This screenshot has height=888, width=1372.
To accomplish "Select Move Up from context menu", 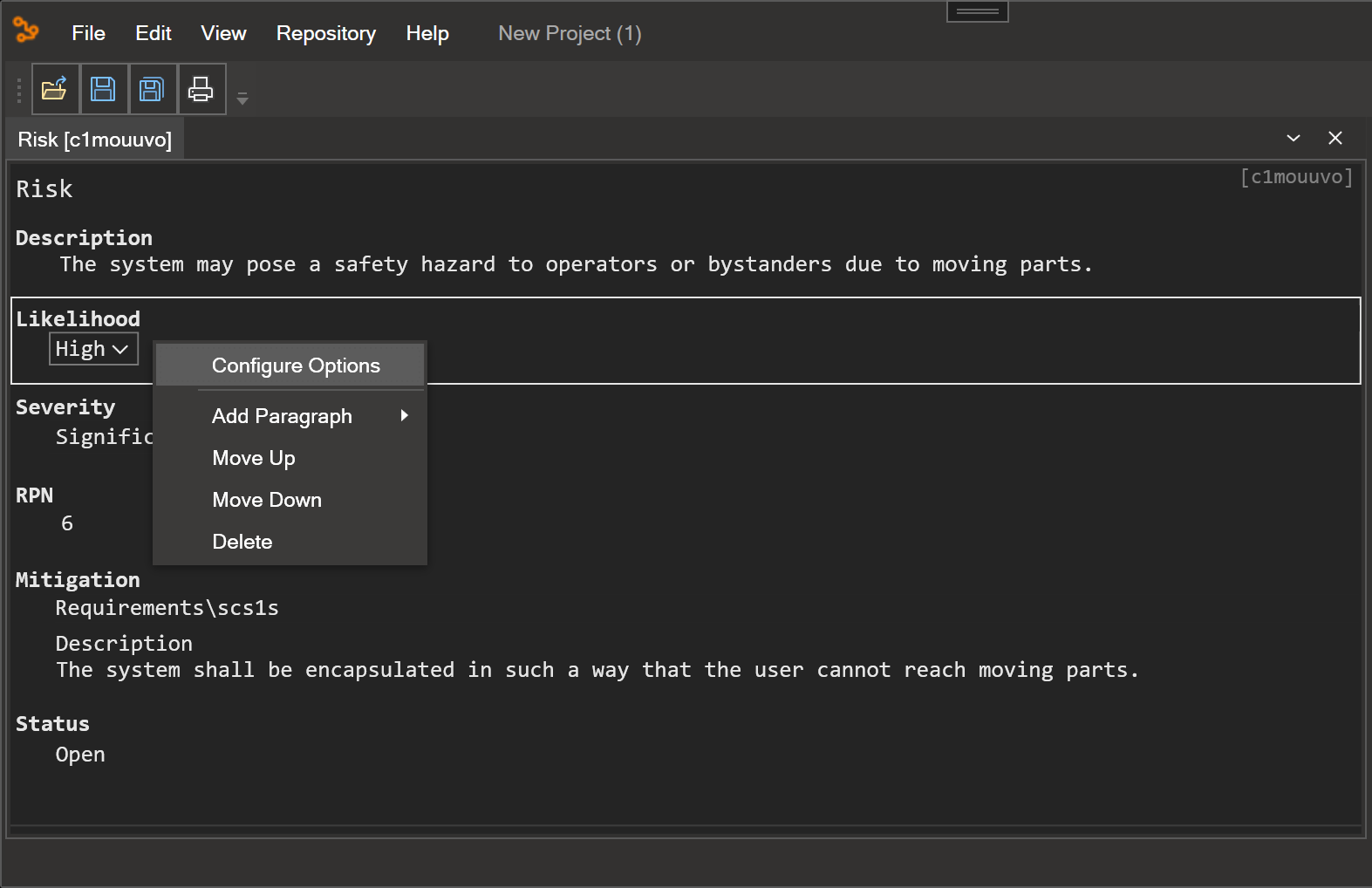I will pyautogui.click(x=290, y=458).
